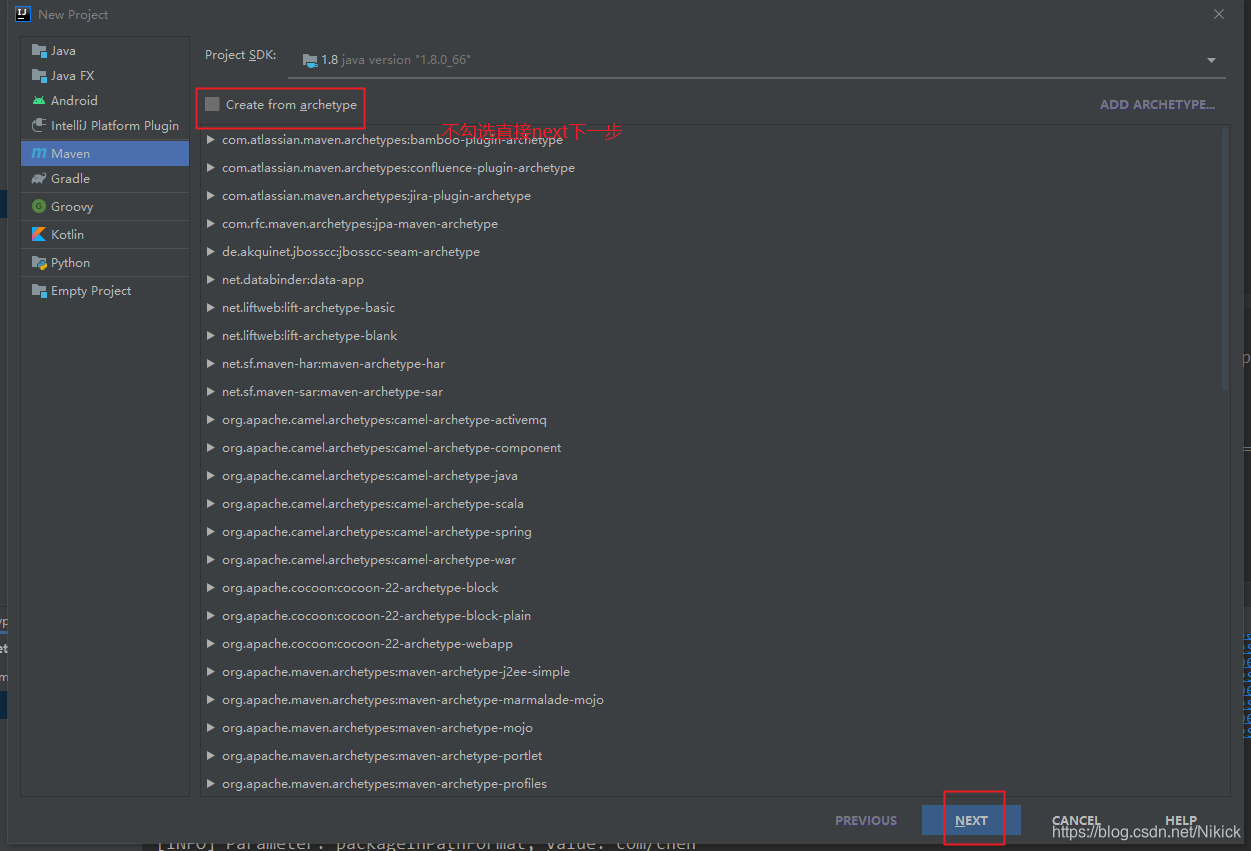Expand net.databinder:data-app node

210,279
